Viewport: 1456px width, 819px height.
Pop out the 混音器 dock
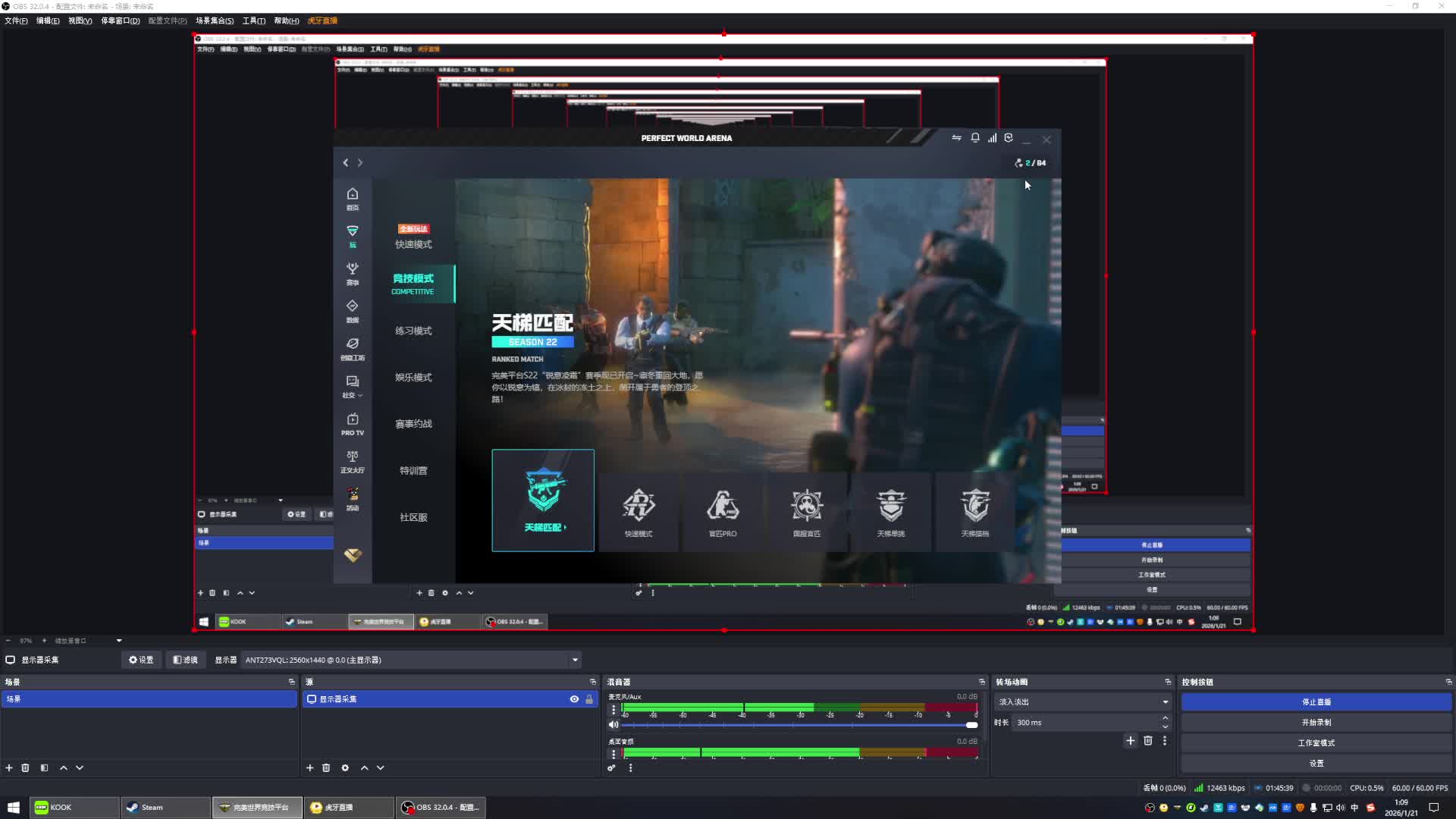tap(981, 682)
